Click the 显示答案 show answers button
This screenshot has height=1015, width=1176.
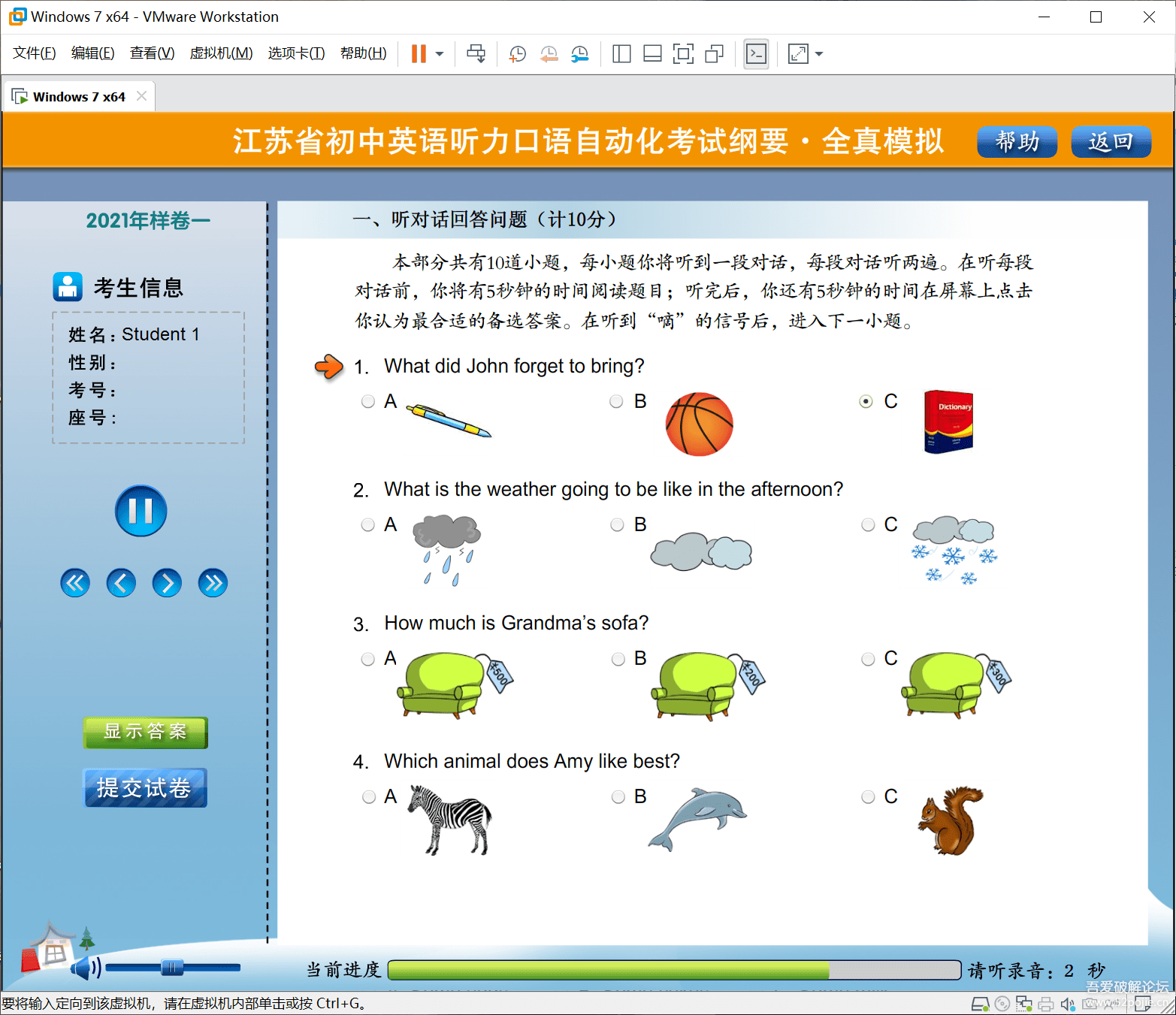pos(145,732)
